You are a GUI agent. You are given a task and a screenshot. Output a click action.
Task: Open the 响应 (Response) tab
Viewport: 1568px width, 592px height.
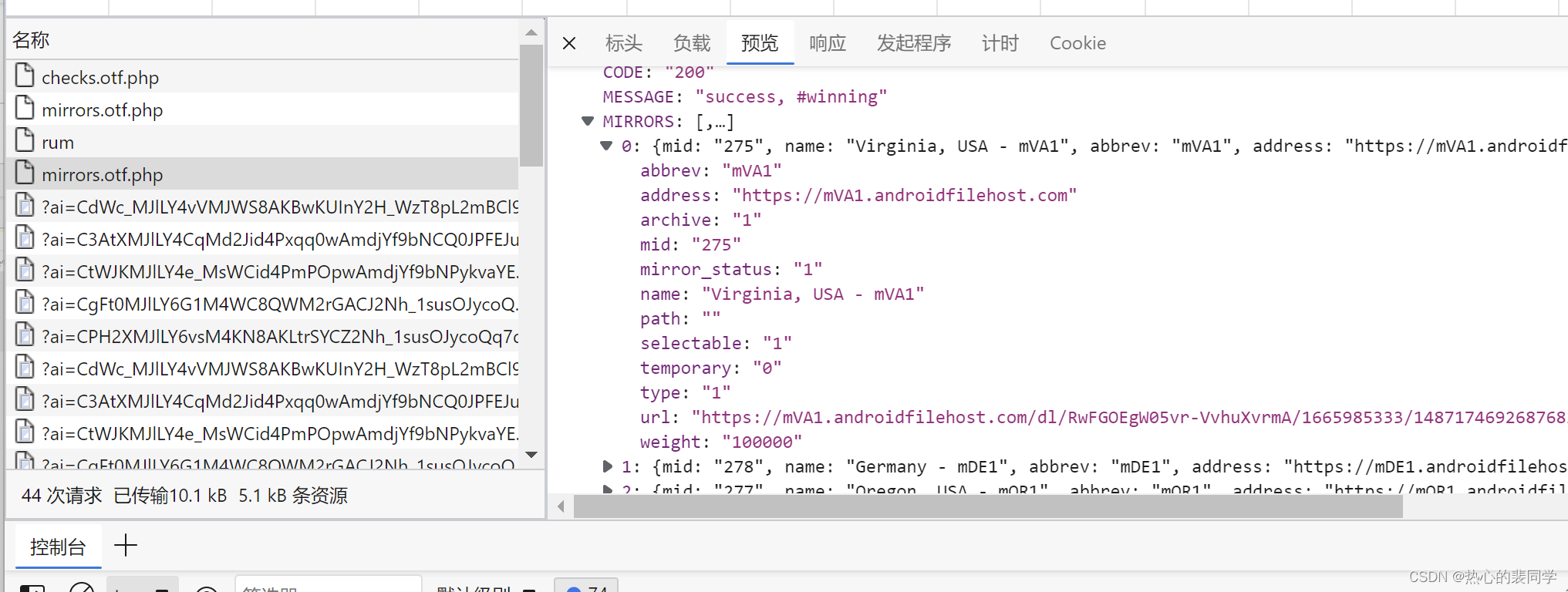[828, 43]
